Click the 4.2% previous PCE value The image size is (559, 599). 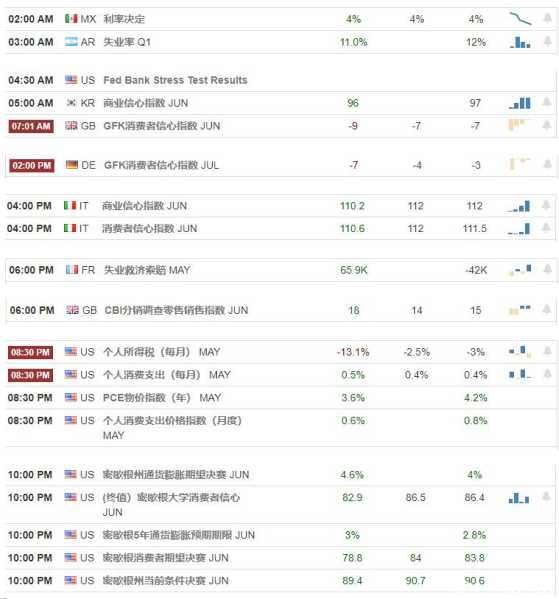click(476, 398)
